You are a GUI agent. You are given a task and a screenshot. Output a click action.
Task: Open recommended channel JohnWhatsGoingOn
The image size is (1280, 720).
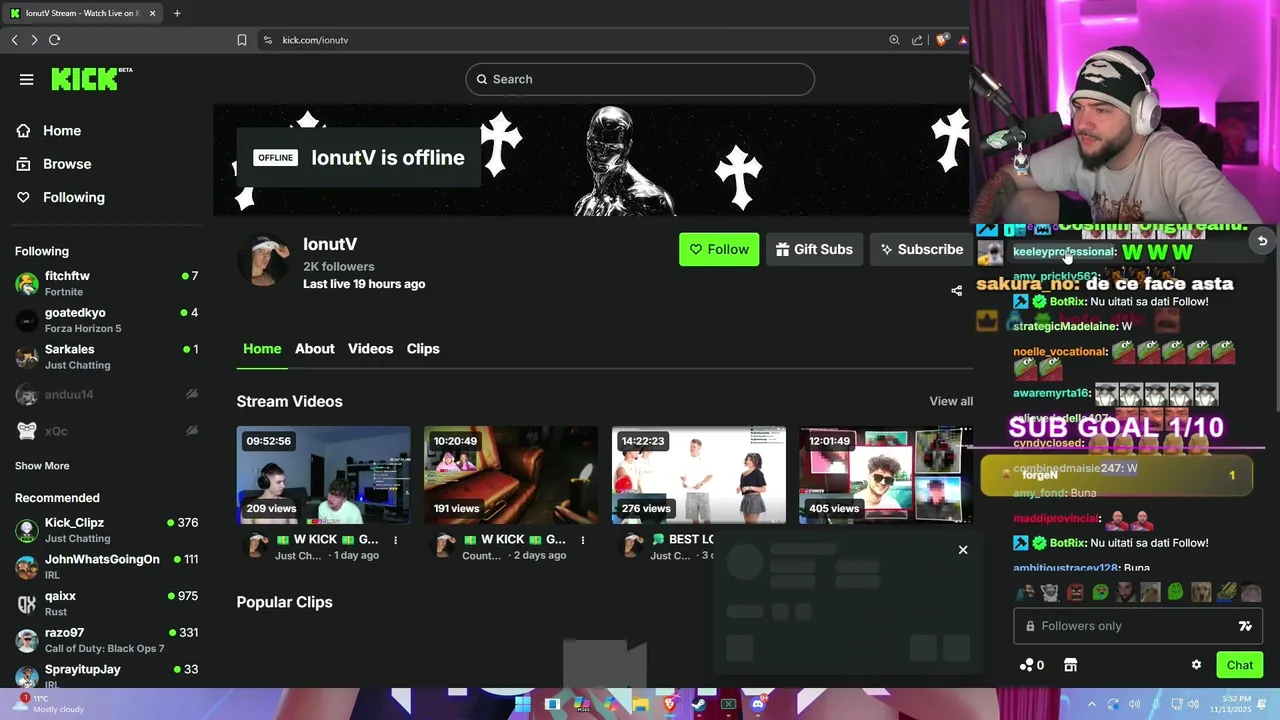coord(106,567)
